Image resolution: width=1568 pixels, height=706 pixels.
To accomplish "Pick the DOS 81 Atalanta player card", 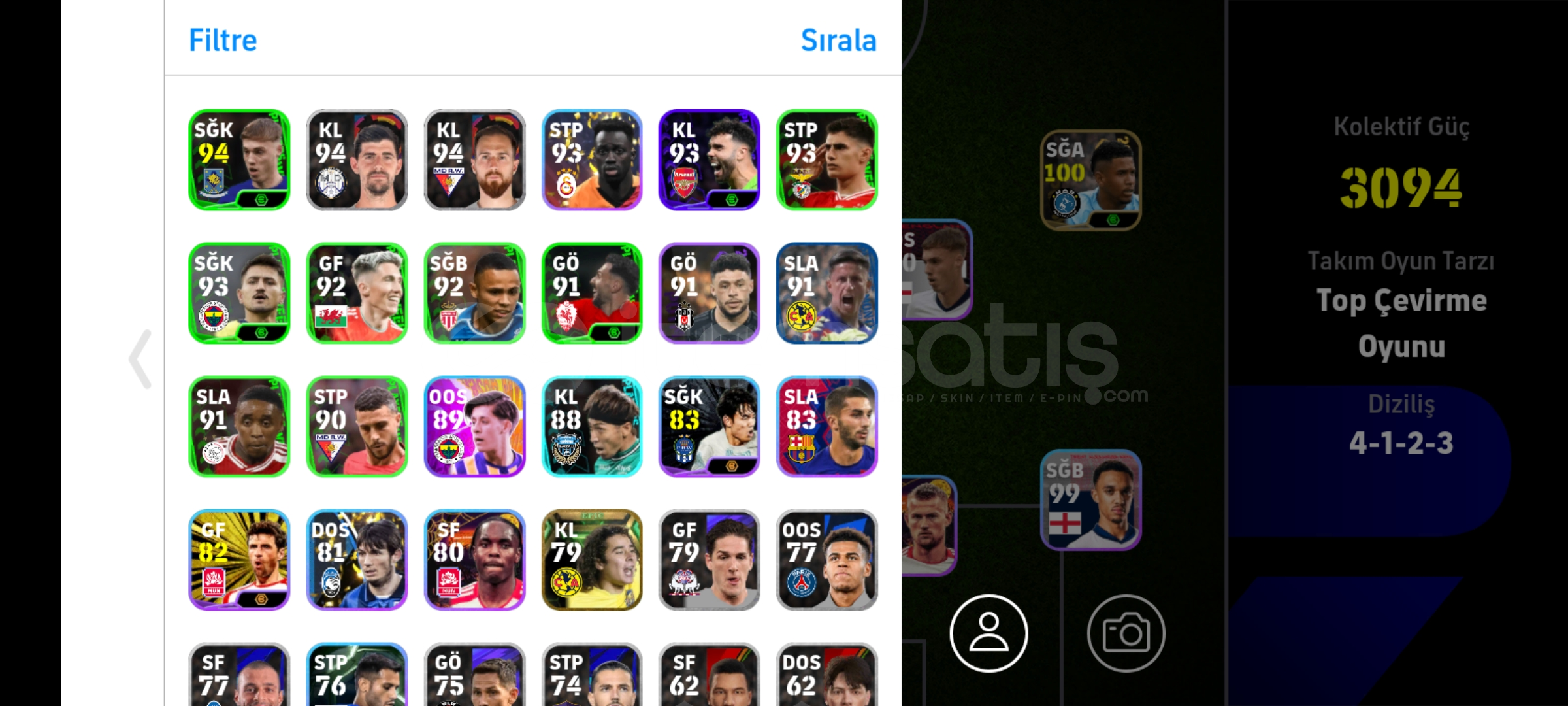I will (x=357, y=560).
